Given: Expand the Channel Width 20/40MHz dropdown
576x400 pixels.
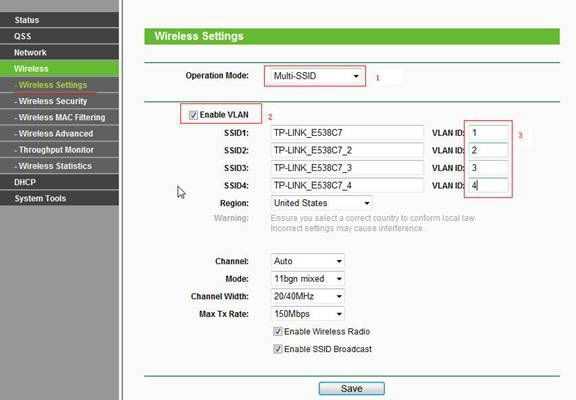Looking at the screenshot, I should click(x=308, y=296).
